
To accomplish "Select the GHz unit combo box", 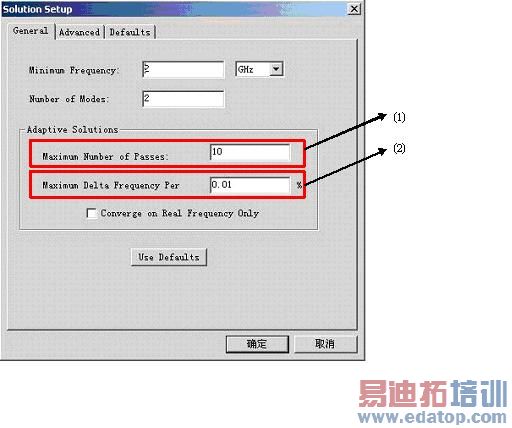I will (259, 69).
